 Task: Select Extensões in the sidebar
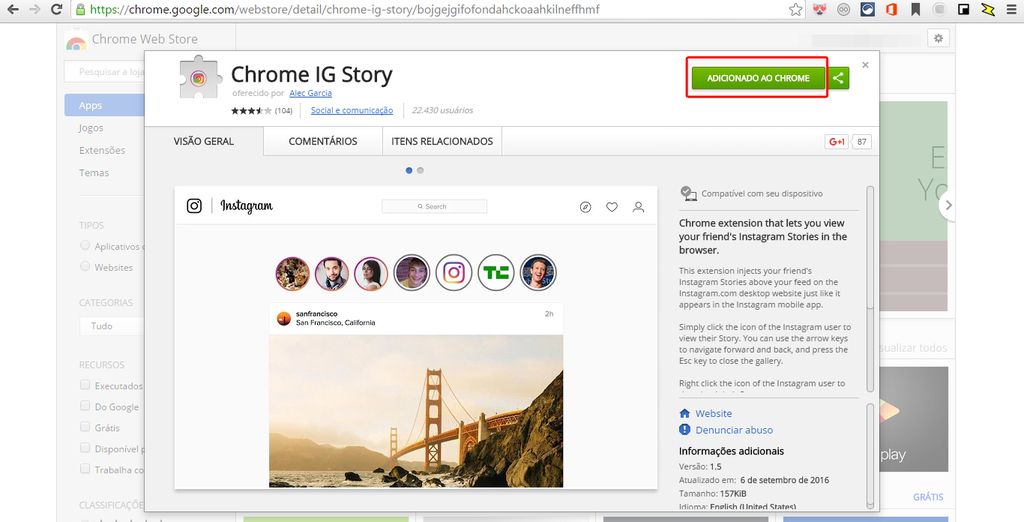coord(102,150)
